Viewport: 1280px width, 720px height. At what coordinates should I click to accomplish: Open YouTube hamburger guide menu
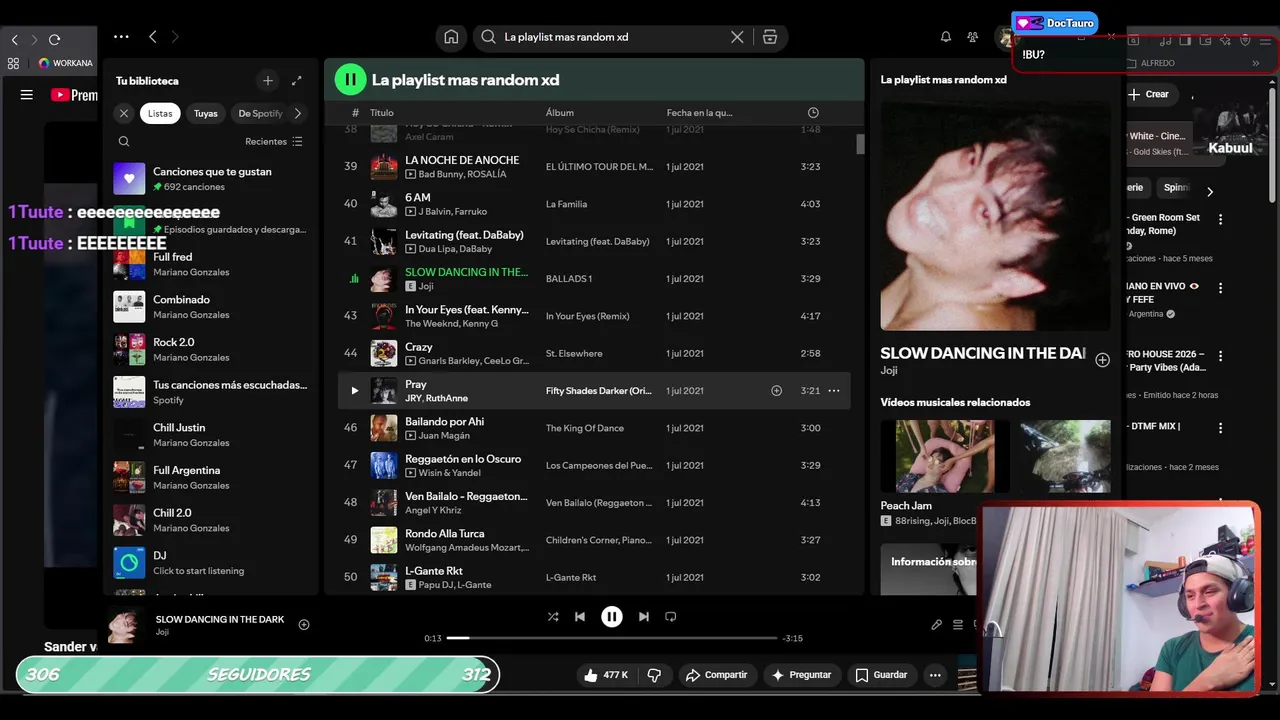point(27,95)
